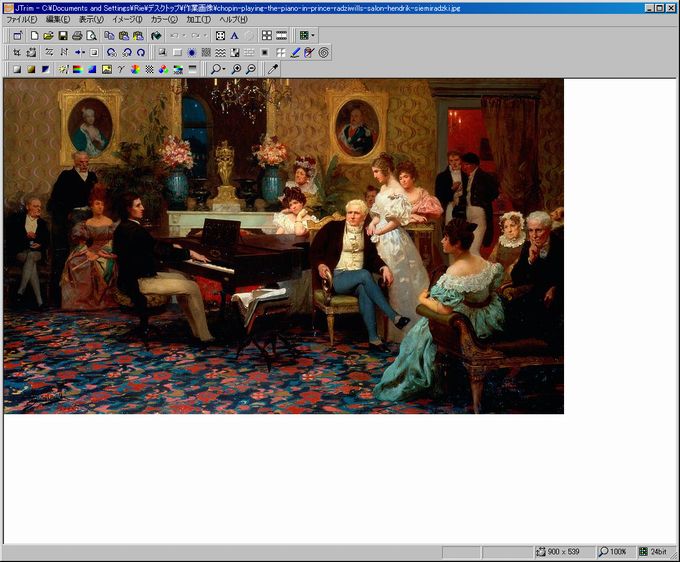The image size is (680, 562).
Task: Expand the zoom magnifier dropdown arrow
Action: [223, 69]
